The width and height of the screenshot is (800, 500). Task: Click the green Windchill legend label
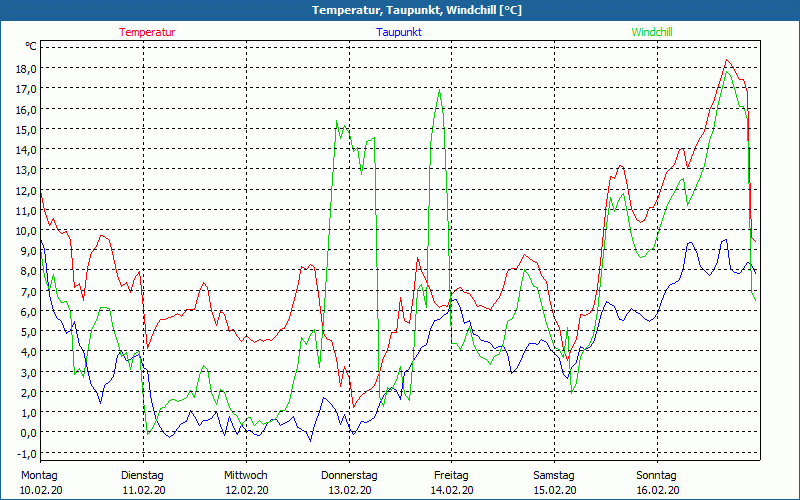652,32
